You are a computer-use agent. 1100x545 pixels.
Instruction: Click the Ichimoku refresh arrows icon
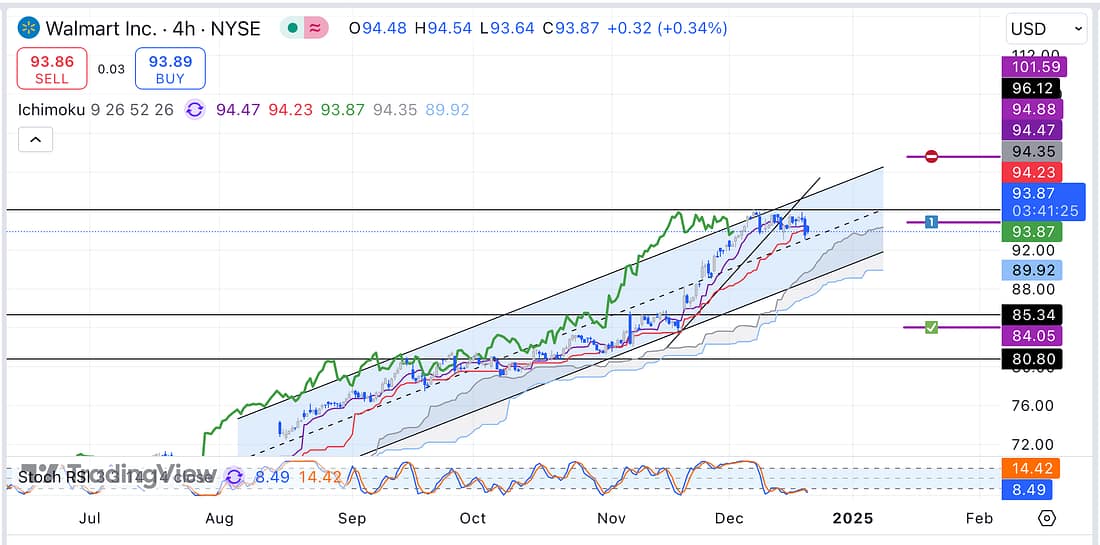(x=194, y=110)
